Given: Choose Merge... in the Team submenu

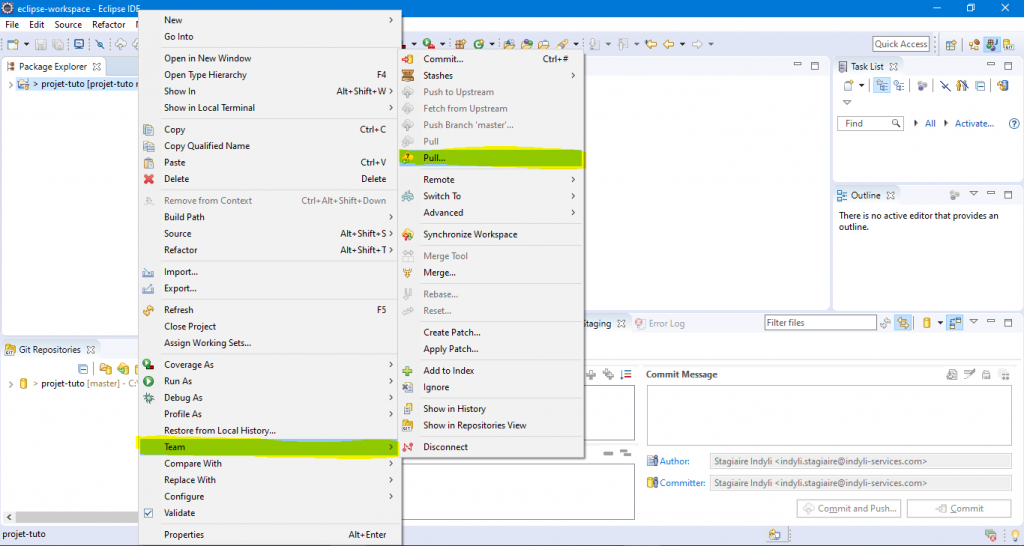Looking at the screenshot, I should pos(491,272).
